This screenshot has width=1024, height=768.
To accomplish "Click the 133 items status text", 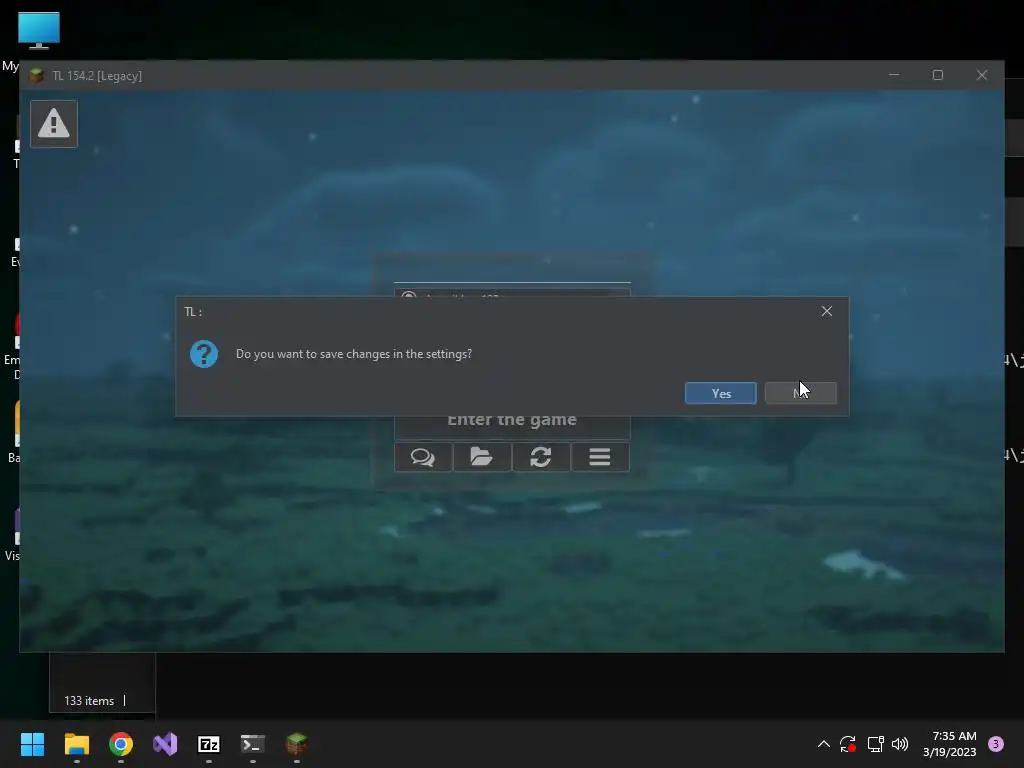I will [89, 701].
